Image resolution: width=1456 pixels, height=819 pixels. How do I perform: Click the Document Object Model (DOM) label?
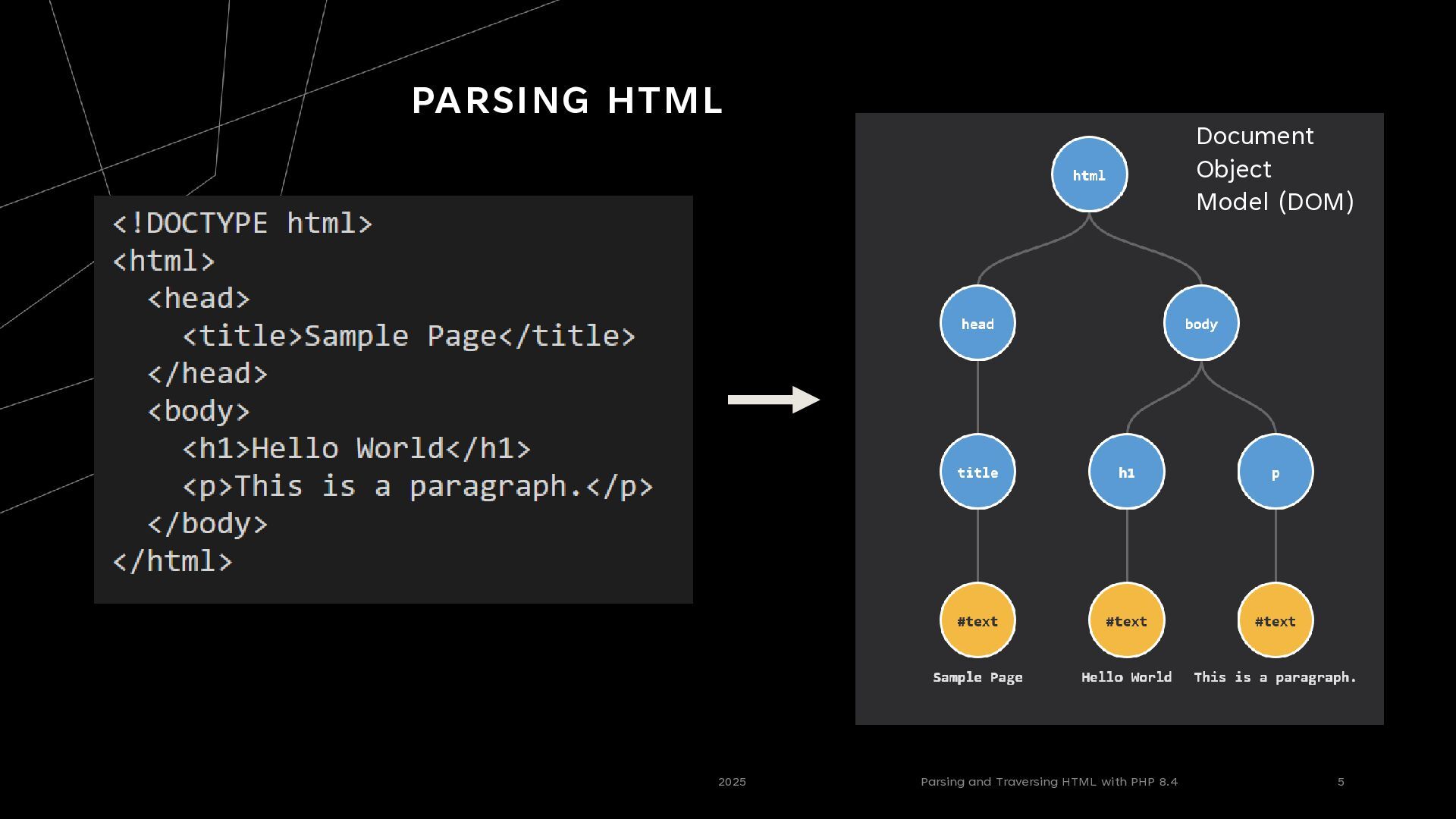[x=1274, y=169]
